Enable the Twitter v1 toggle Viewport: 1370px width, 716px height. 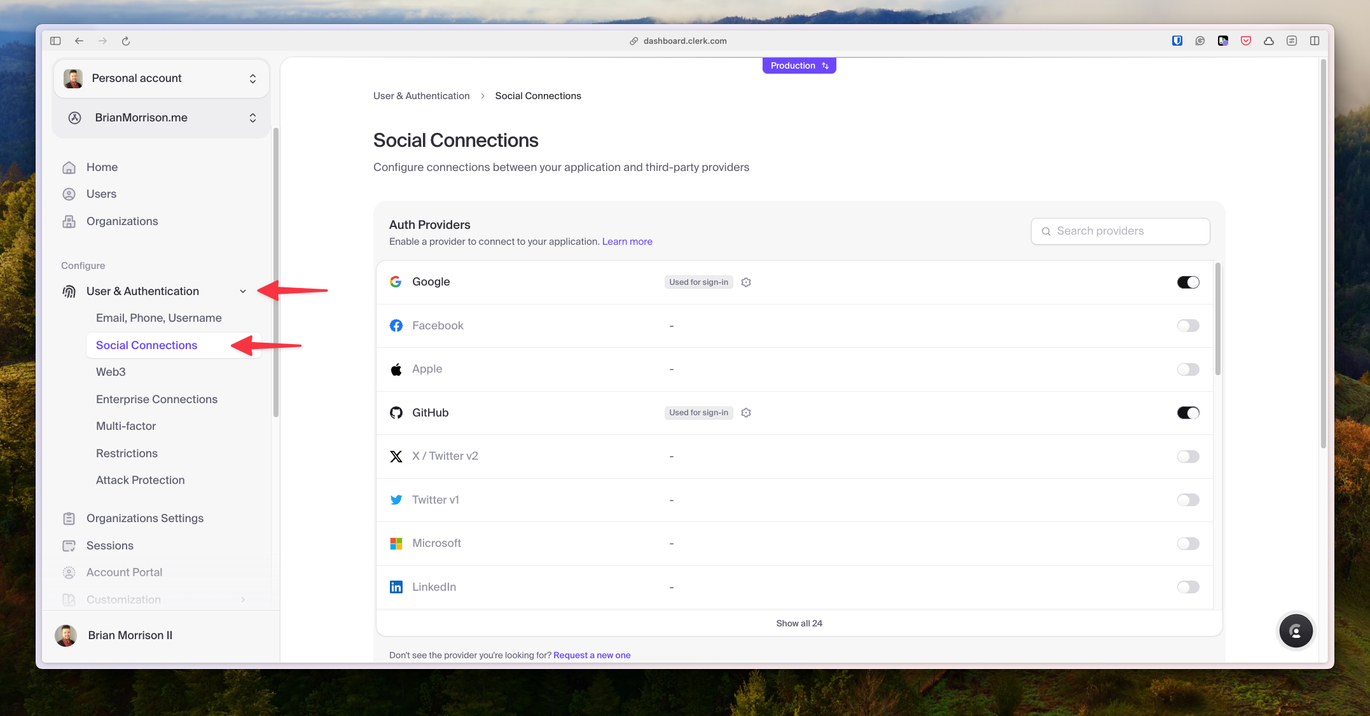click(1188, 500)
